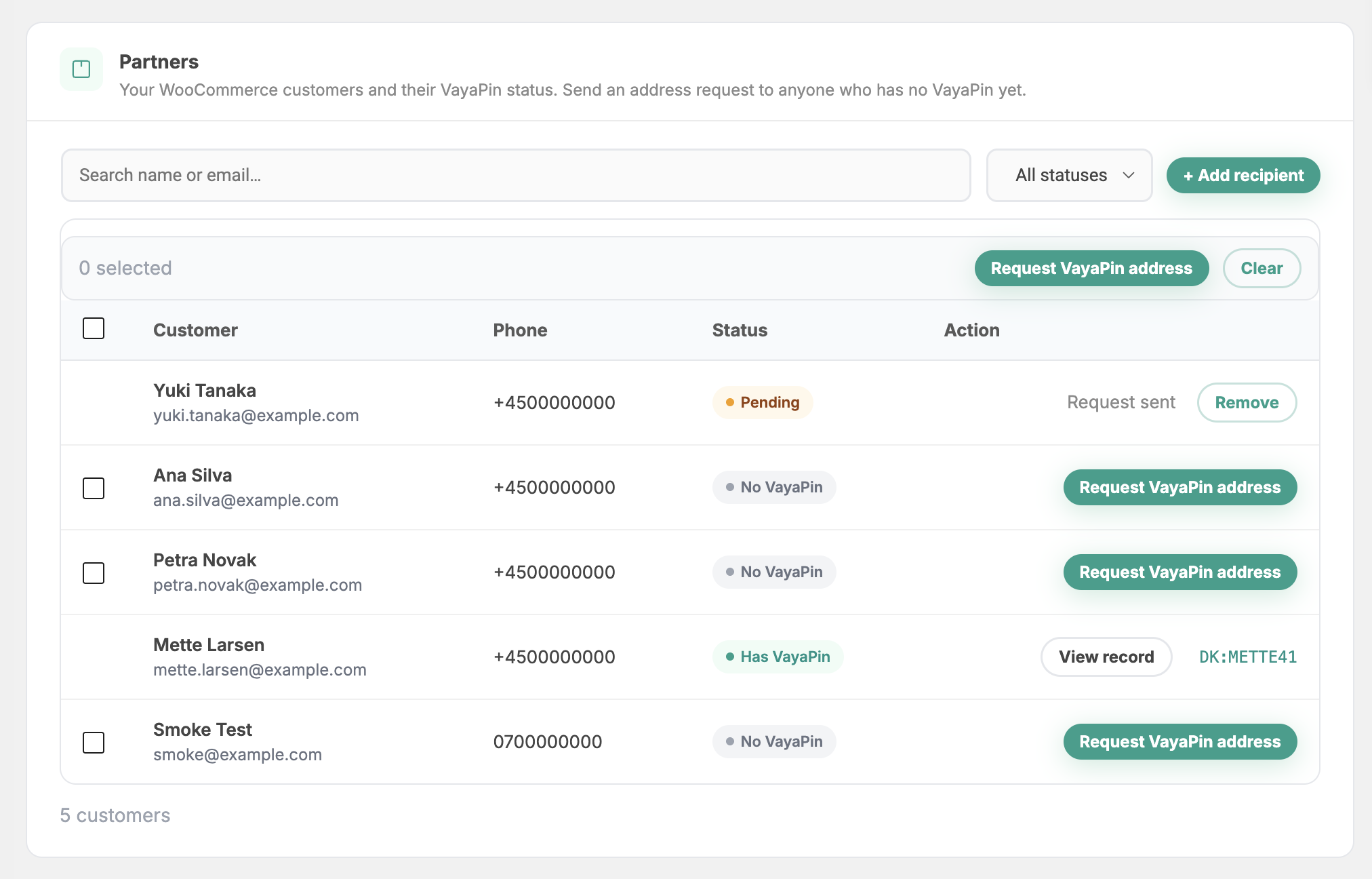The height and width of the screenshot is (879, 1372).
Task: Click the DK:METTE41 VayaPin code
Action: click(1247, 657)
